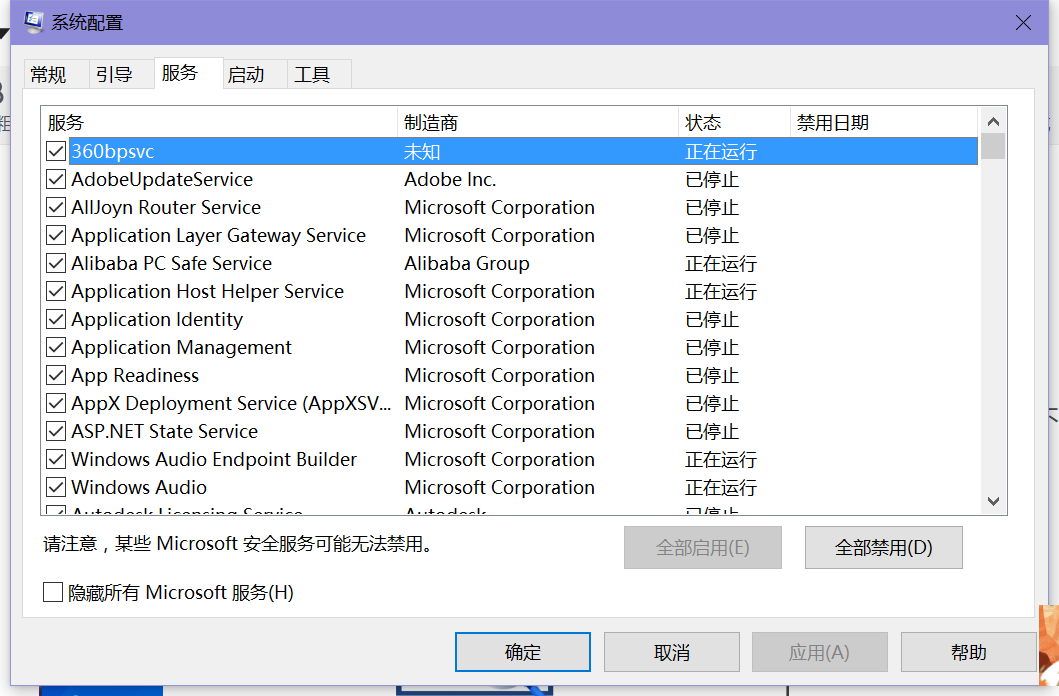Open help with the 帮助 button
Screen dimensions: 1059x696
[x=968, y=652]
